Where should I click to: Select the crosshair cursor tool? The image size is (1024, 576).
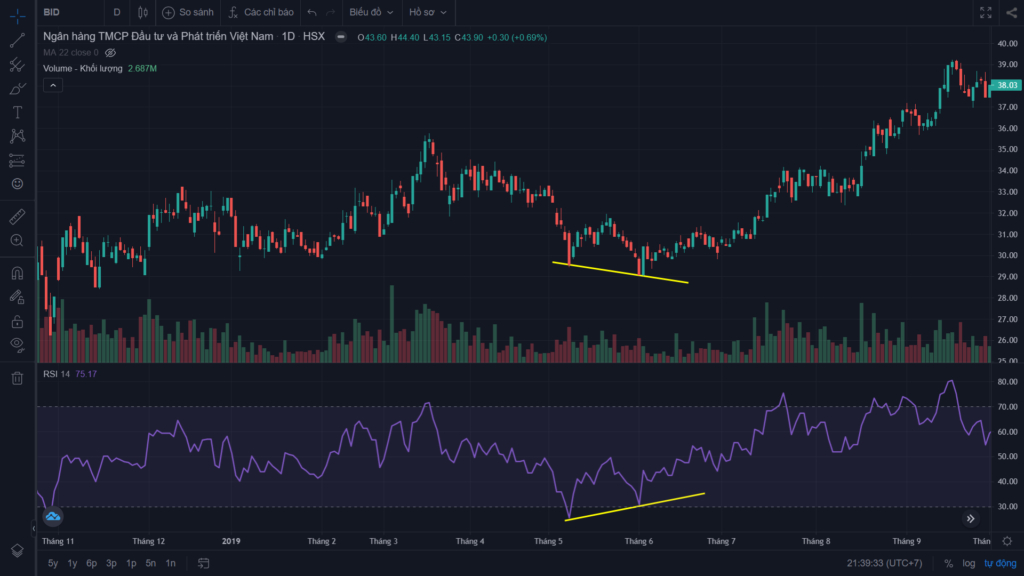point(18,16)
